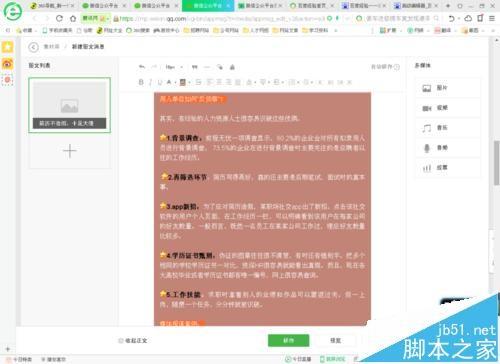The height and width of the screenshot is (364, 500).
Task: Insert a vote using the bar chart item
Action: 447,168
